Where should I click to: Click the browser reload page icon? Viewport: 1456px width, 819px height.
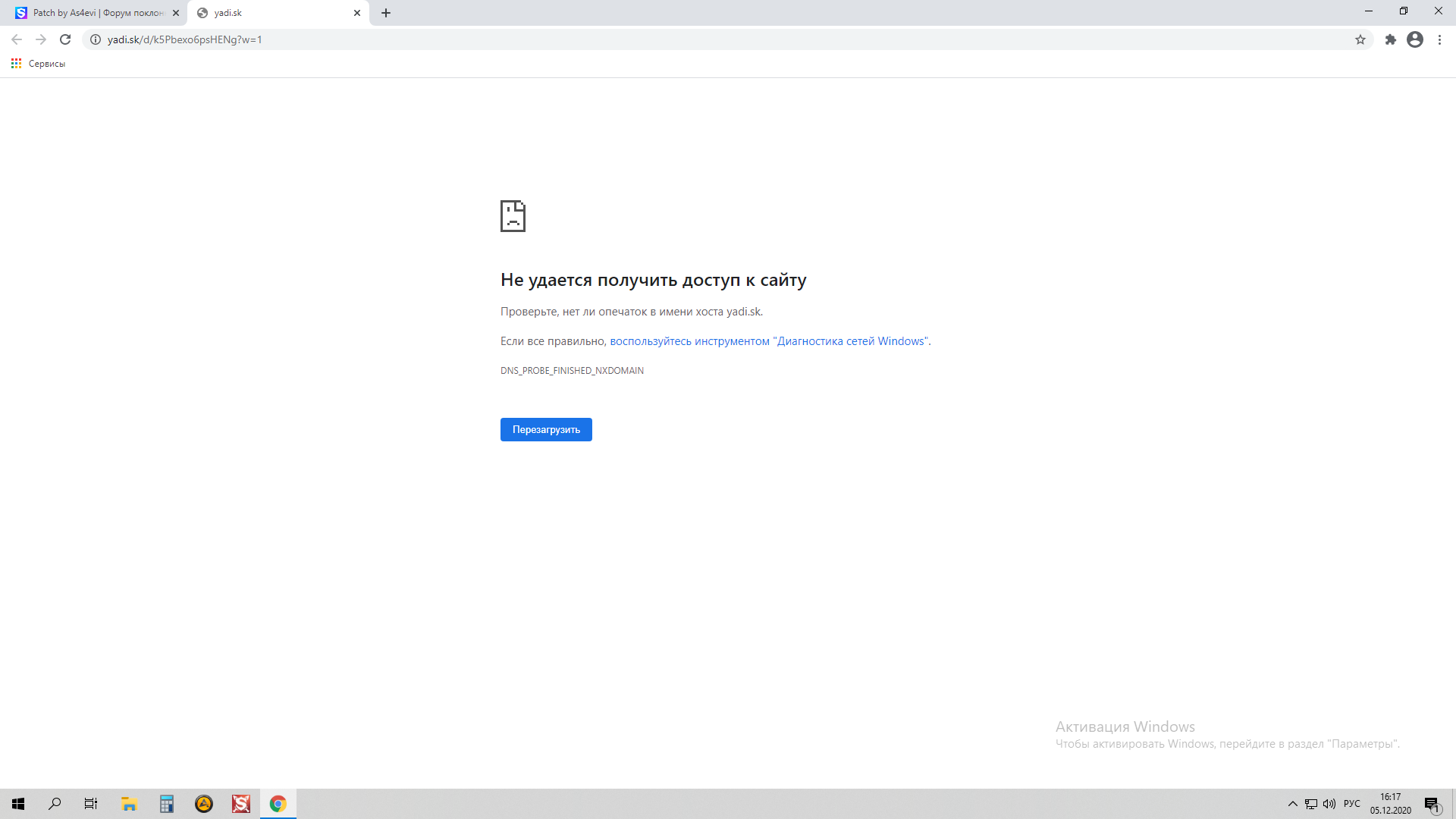(65, 39)
